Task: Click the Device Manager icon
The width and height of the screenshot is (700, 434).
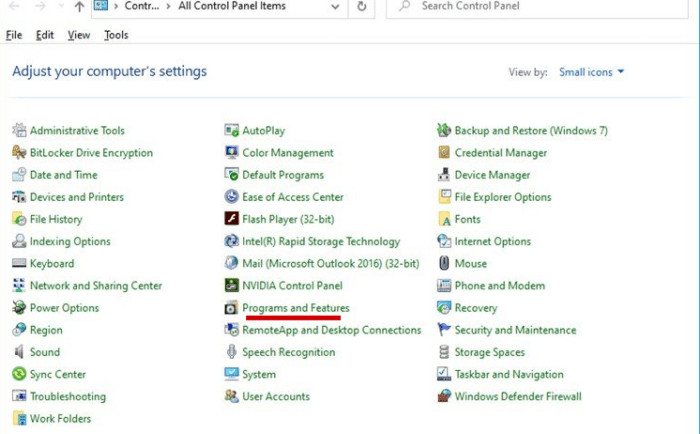Action: 444,175
